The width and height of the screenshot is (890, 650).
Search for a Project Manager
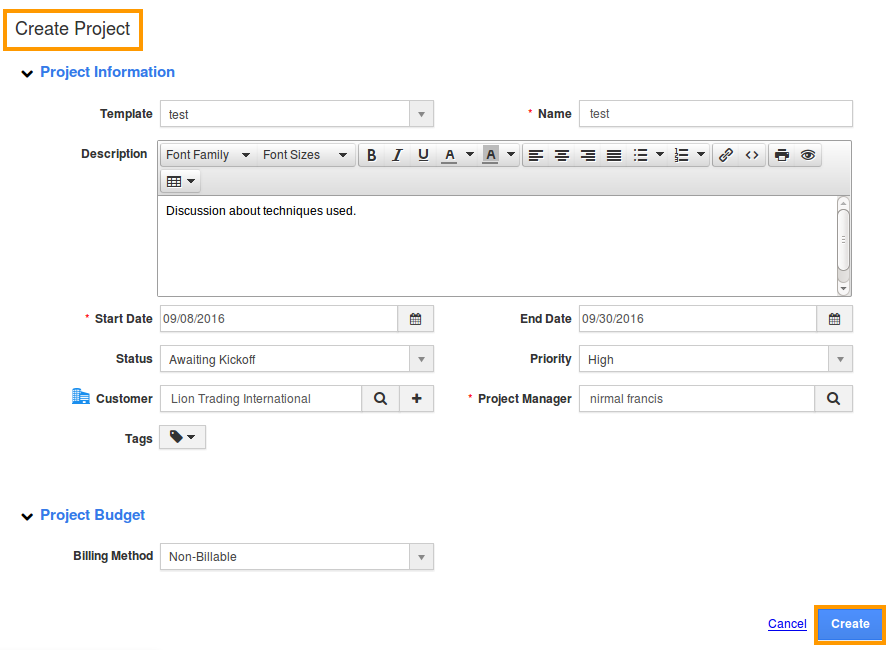[x=833, y=399]
